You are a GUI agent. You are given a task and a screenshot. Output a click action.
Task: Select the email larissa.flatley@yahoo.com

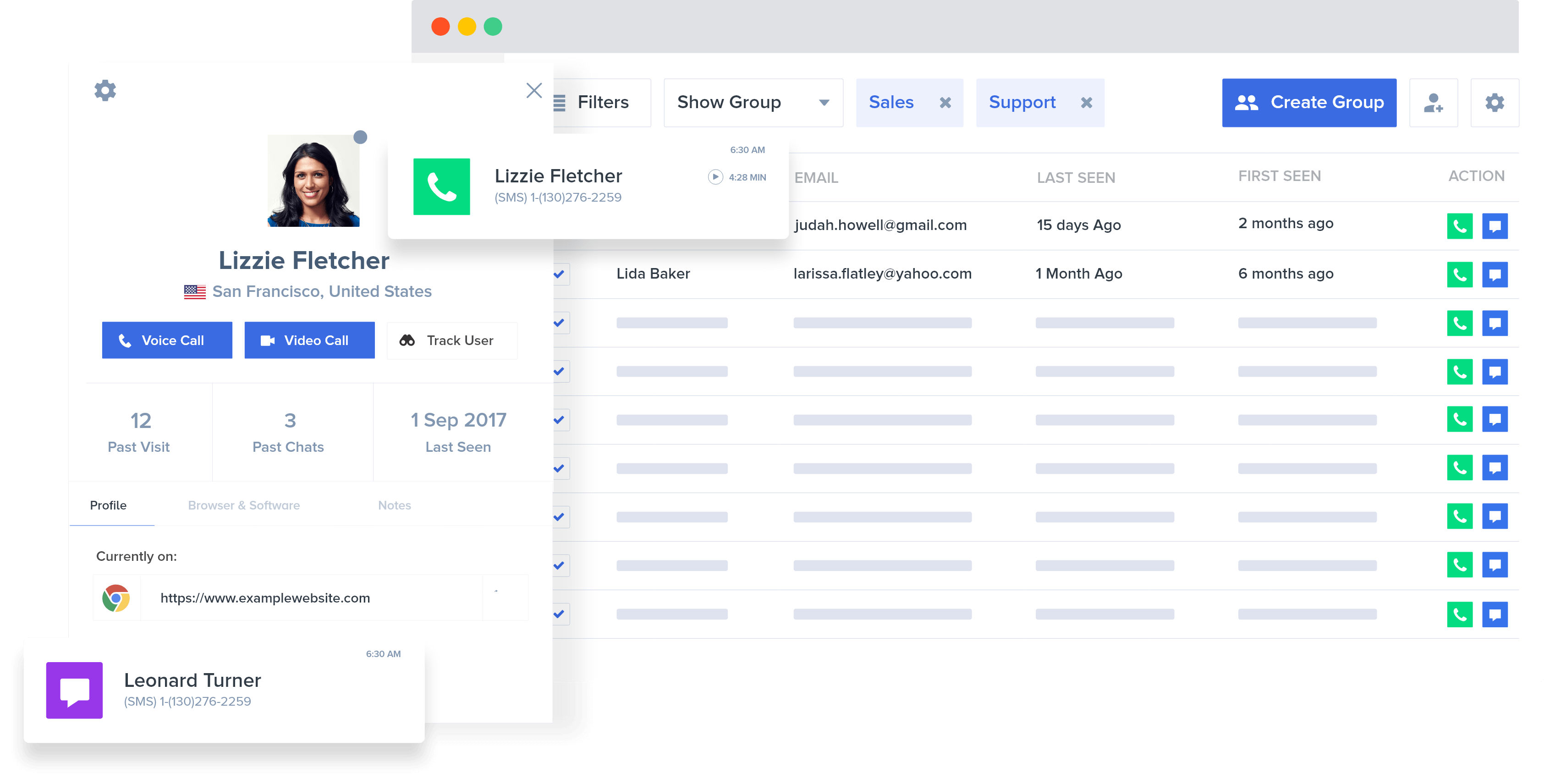pyautogui.click(x=882, y=273)
